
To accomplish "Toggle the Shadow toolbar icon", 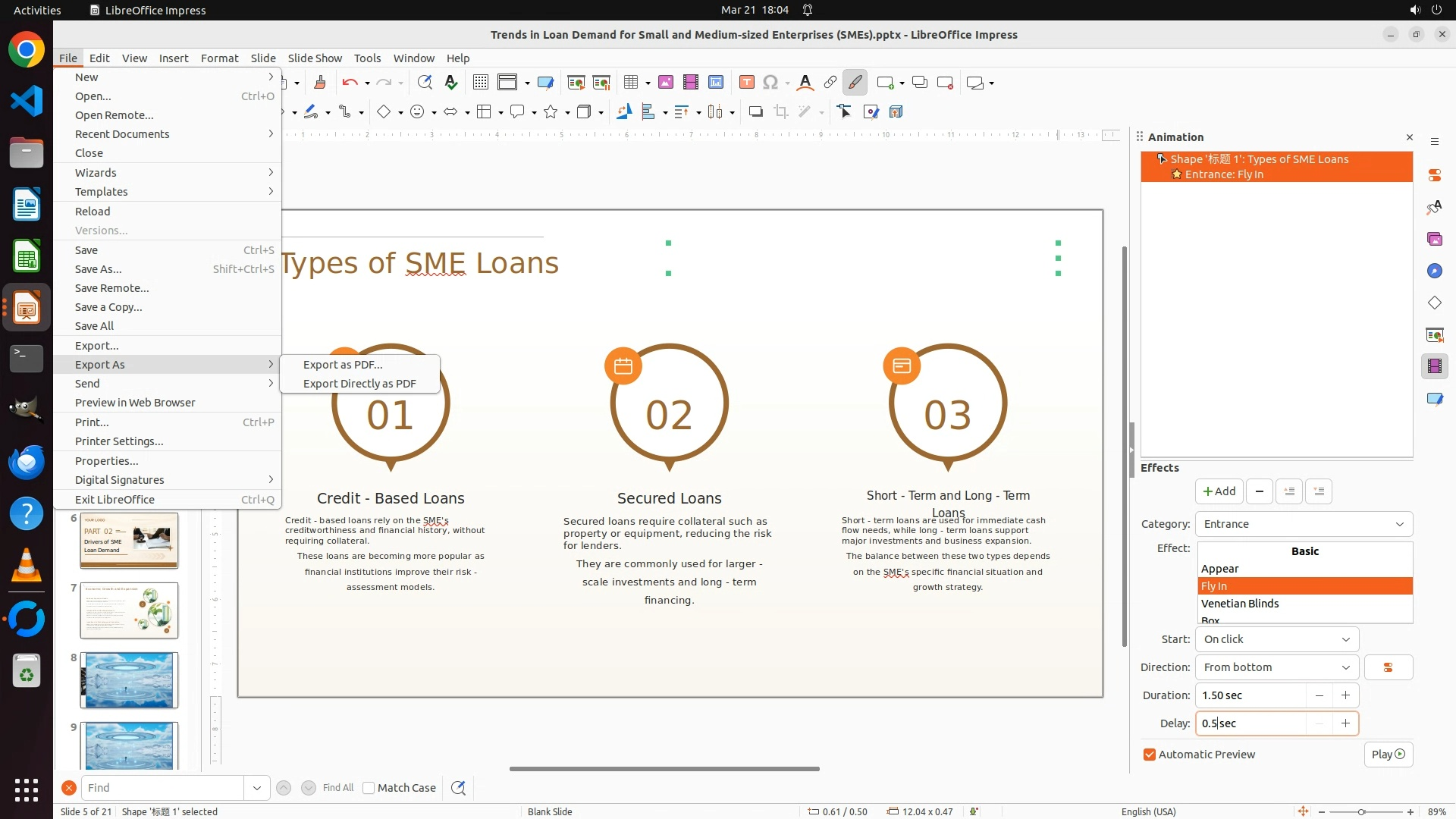I will 755,112.
